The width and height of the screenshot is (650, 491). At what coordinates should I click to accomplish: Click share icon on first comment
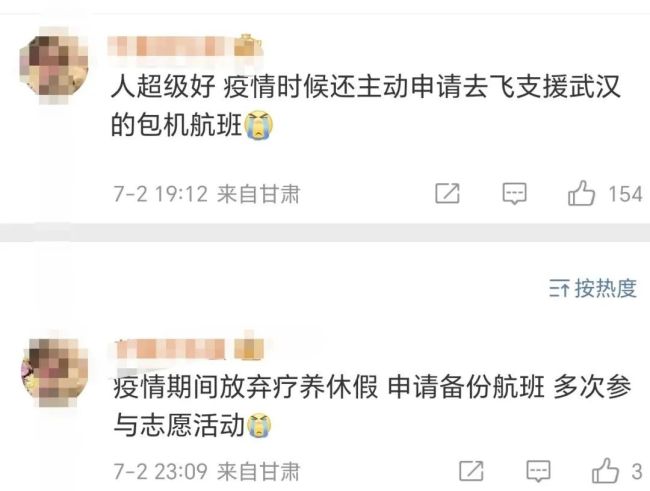click(447, 193)
